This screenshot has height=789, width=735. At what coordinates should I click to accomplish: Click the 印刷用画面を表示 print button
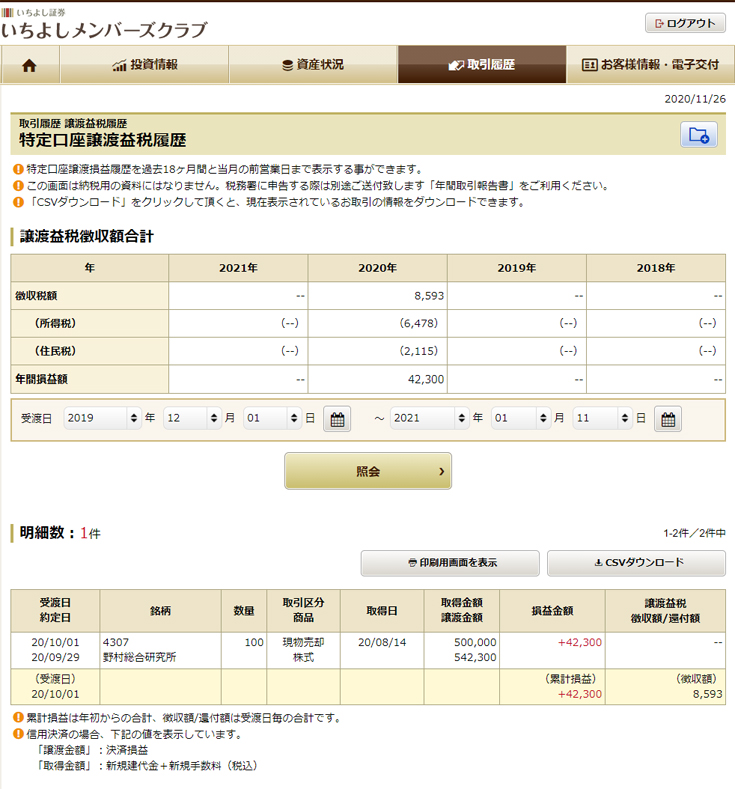450,563
